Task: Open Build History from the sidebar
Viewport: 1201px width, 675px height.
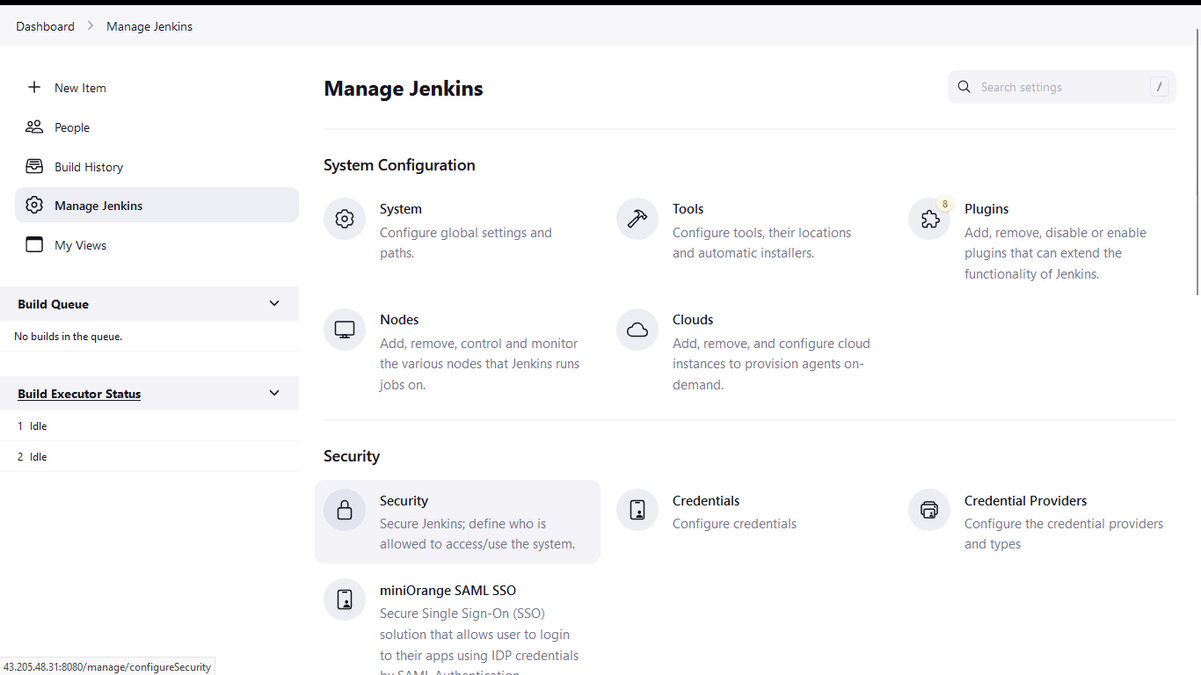Action: (157, 166)
